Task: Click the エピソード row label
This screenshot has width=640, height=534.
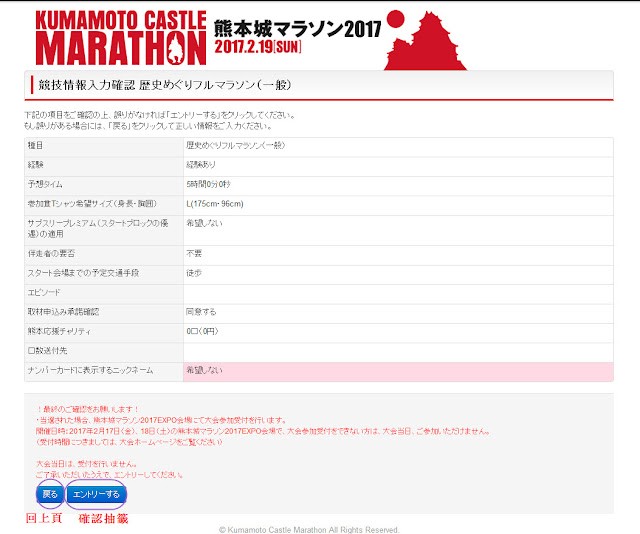Action: [44, 292]
